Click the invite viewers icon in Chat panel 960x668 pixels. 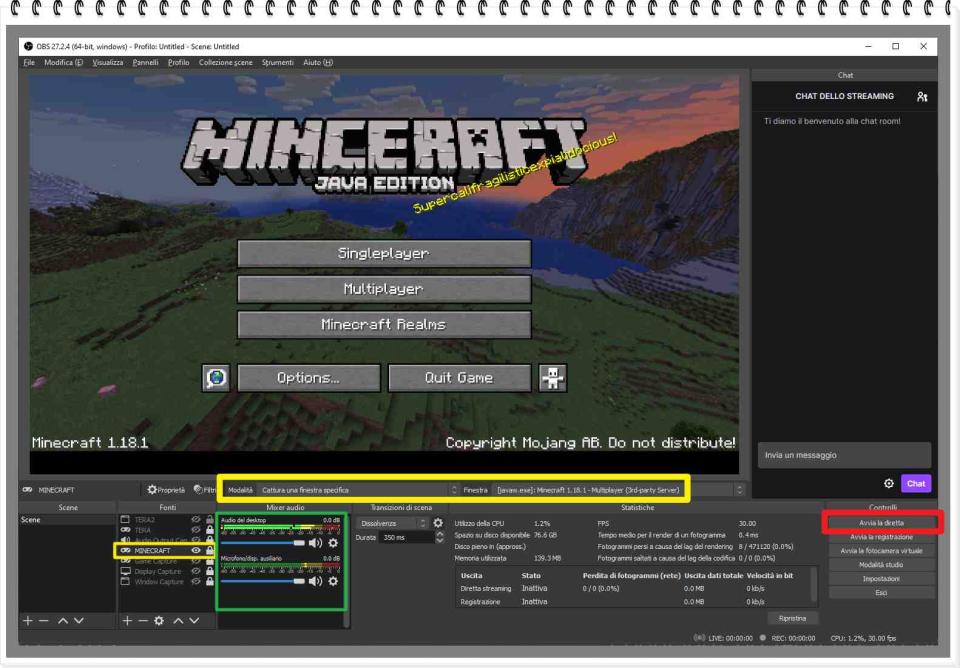(922, 97)
